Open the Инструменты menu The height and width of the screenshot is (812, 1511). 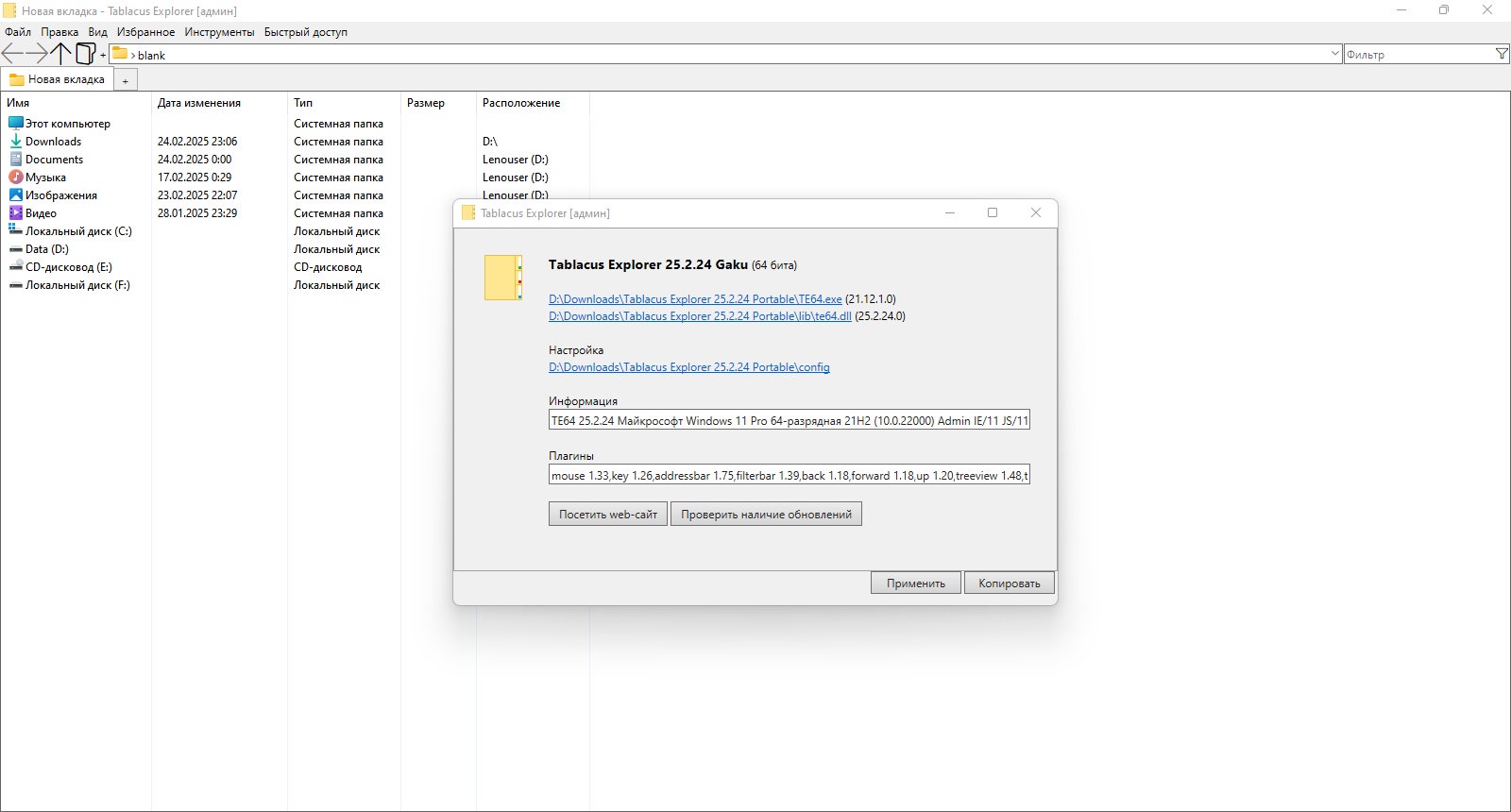click(219, 32)
